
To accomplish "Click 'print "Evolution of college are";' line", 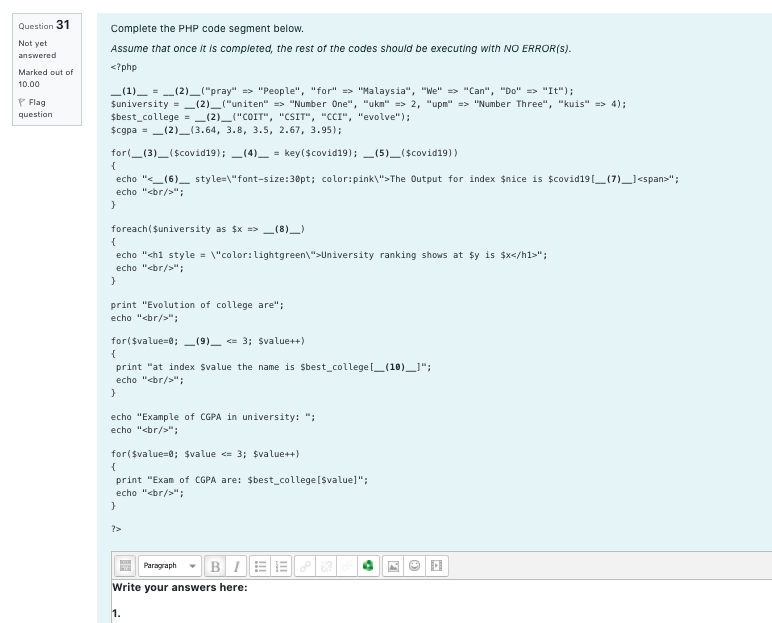I will [x=197, y=305].
